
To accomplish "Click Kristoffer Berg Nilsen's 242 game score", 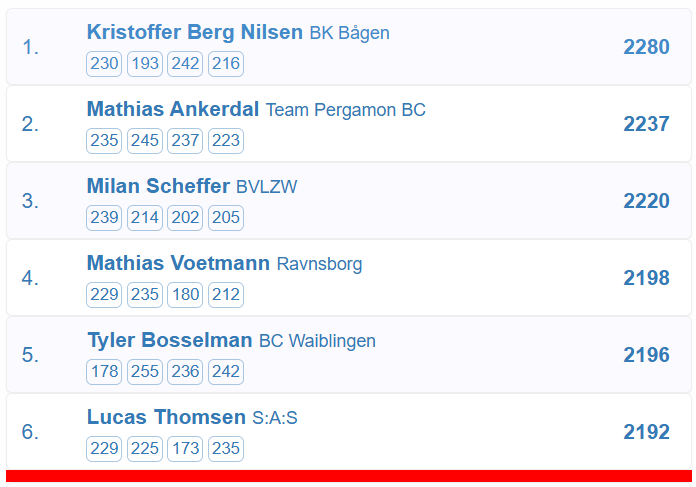I will (185, 64).
